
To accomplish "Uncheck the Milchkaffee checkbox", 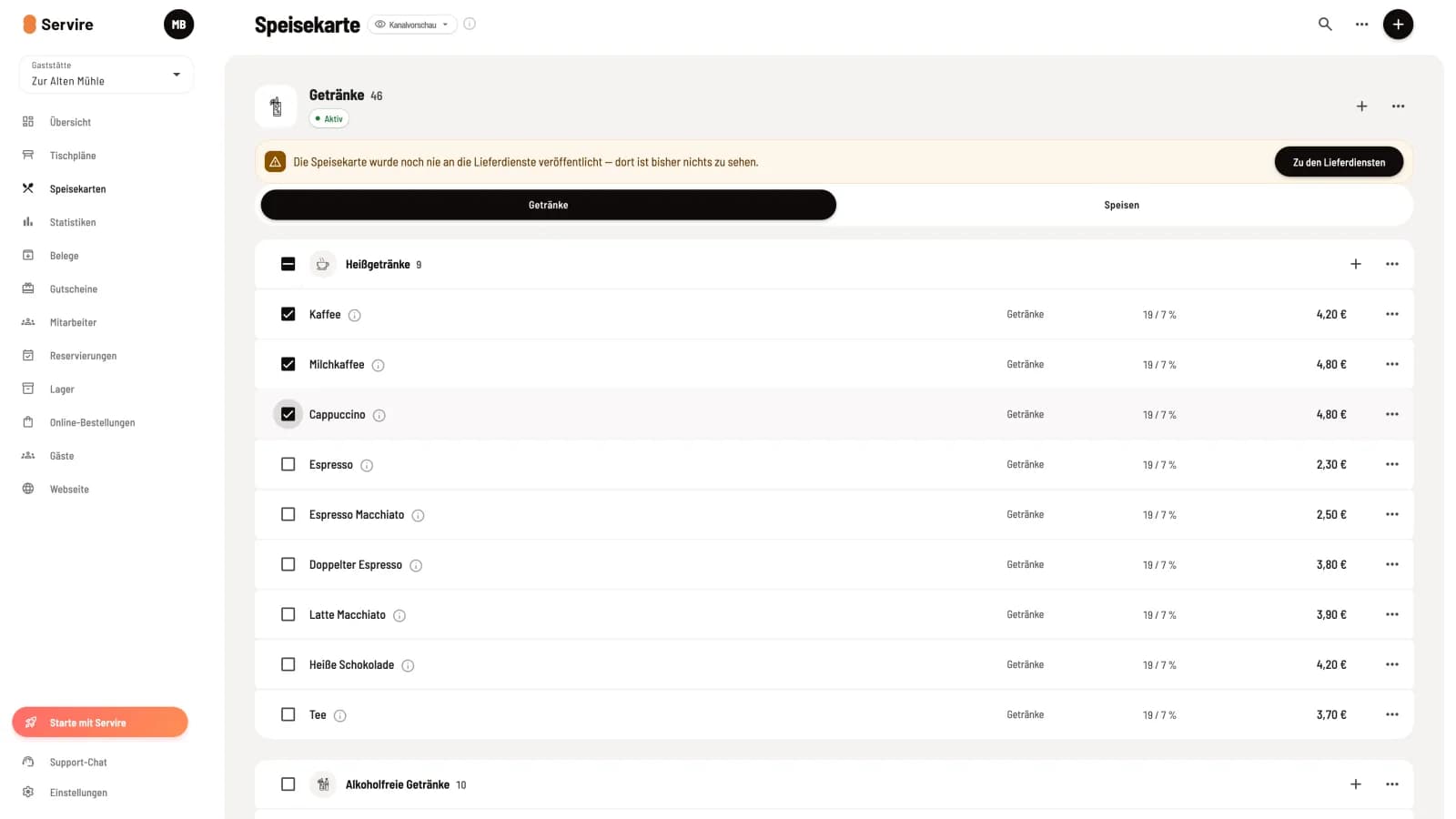I will (x=288, y=364).
